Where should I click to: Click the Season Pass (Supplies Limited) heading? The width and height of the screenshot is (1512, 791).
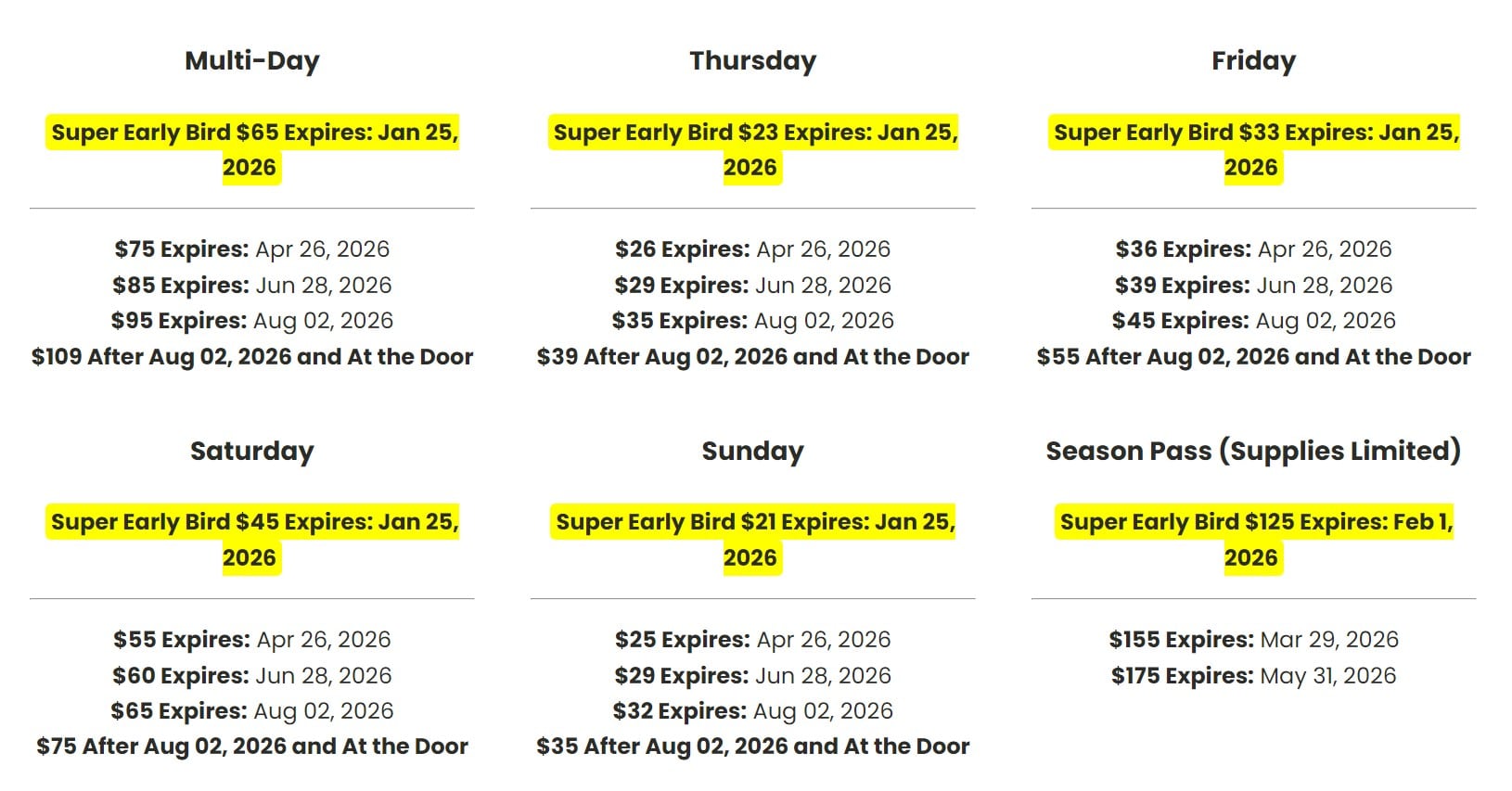pyautogui.click(x=1253, y=452)
